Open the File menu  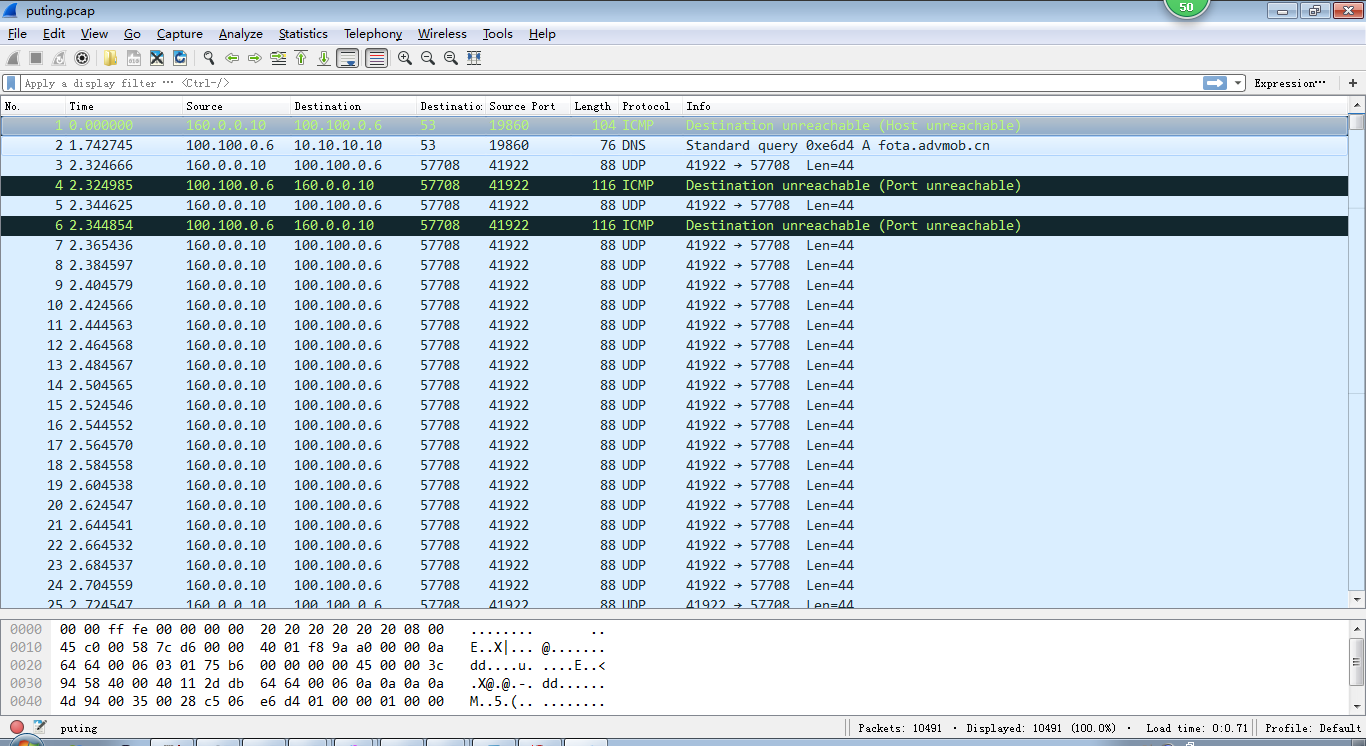point(17,33)
